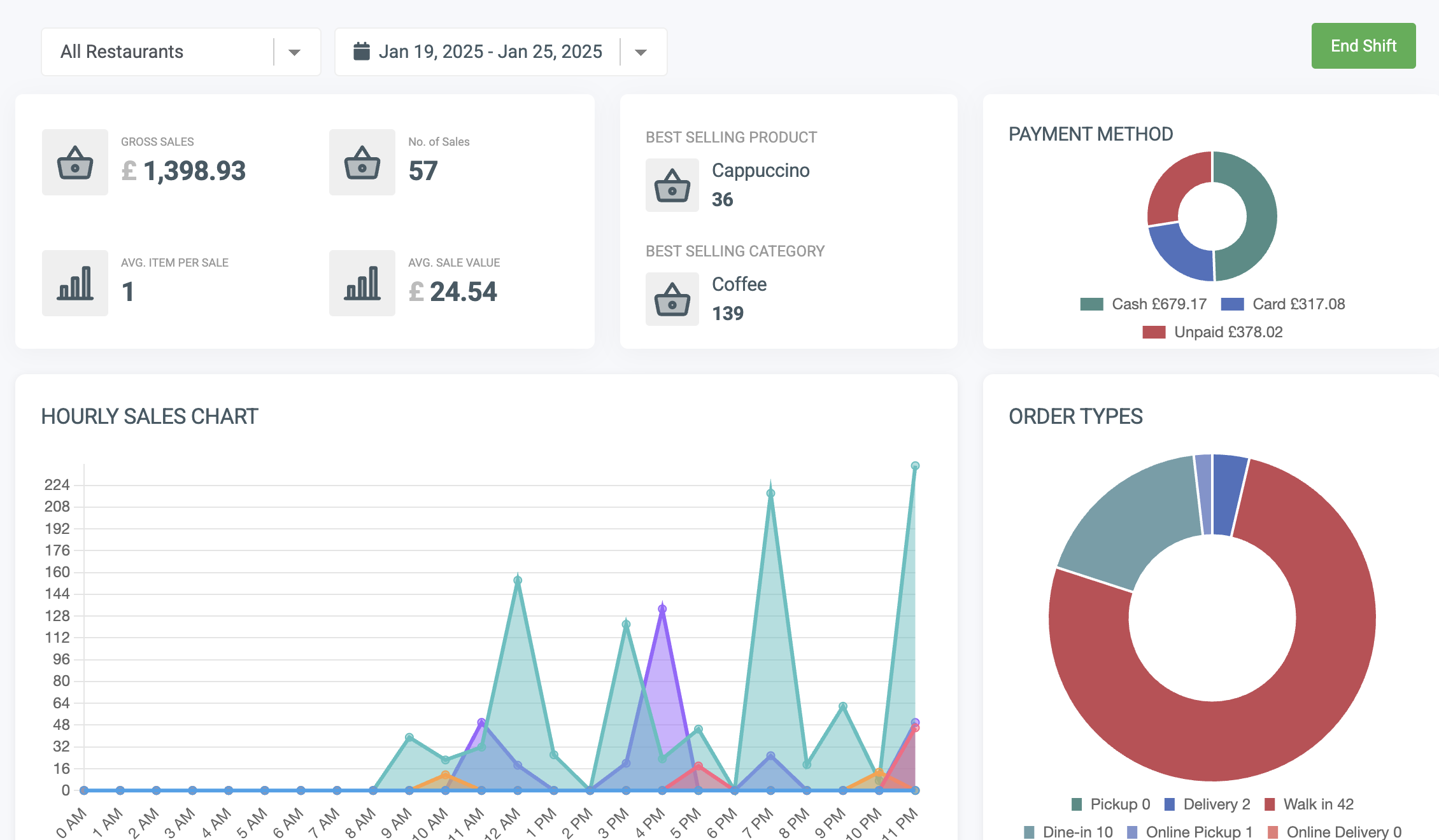
Task: Click the calendar icon in date picker
Action: 362,51
